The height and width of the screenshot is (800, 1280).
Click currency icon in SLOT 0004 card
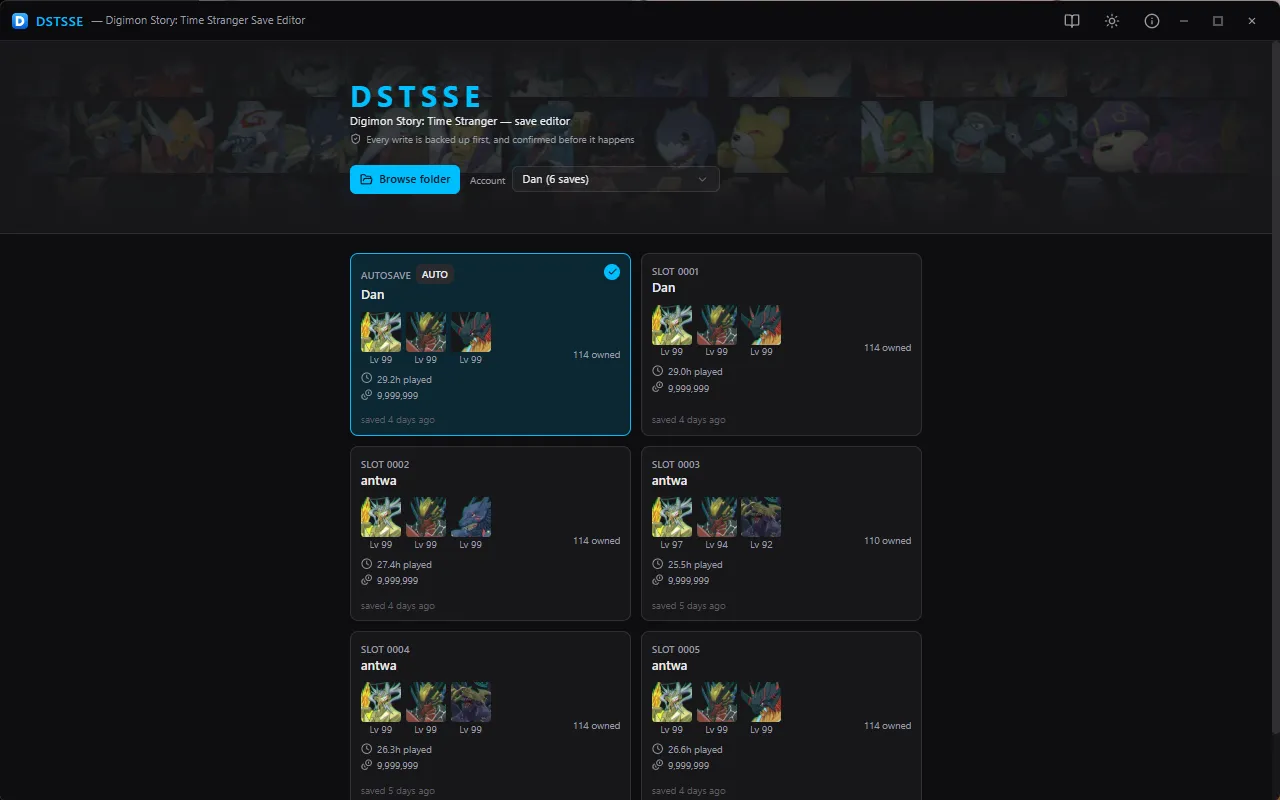[366, 765]
